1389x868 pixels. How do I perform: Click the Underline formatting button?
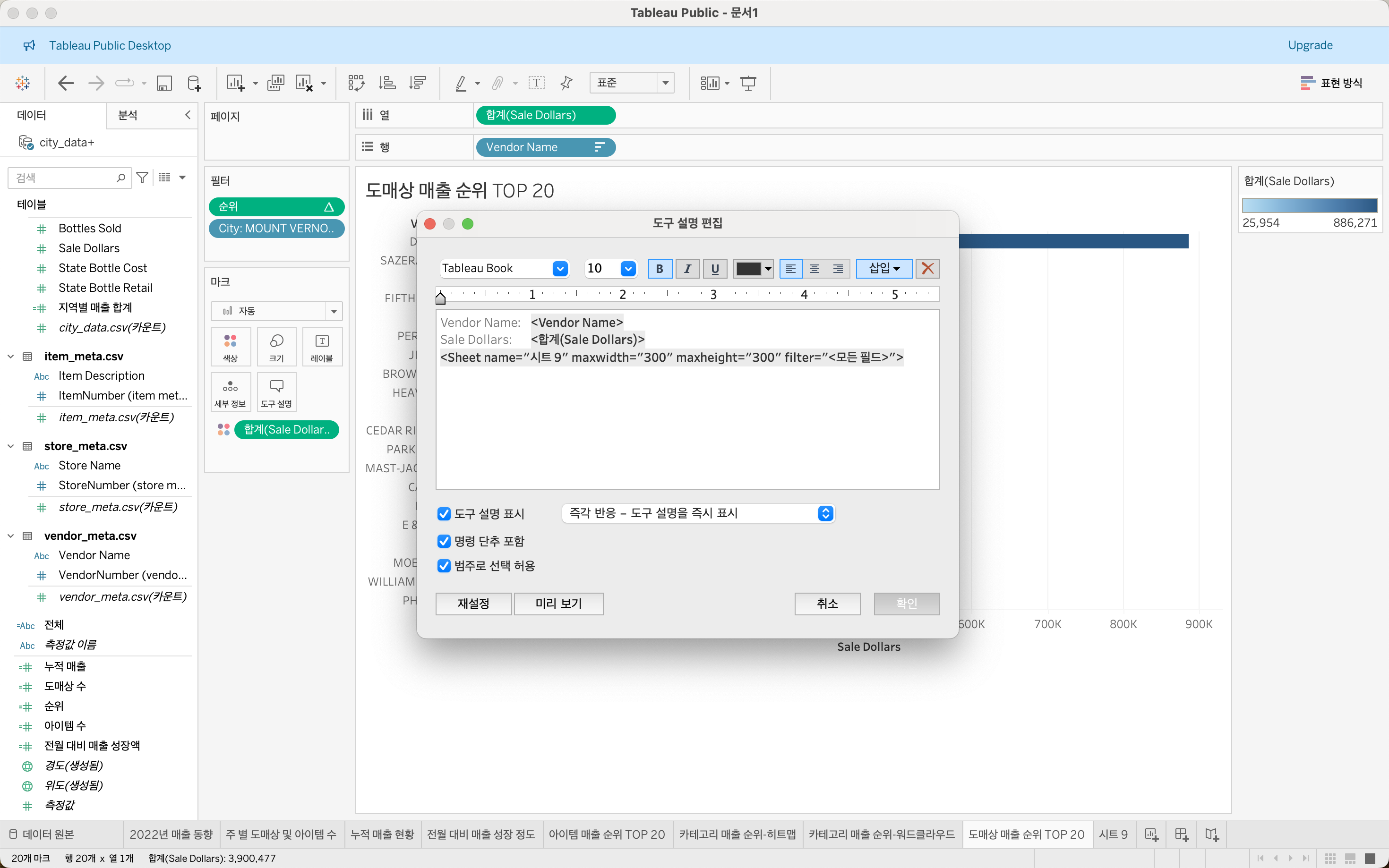click(x=714, y=268)
